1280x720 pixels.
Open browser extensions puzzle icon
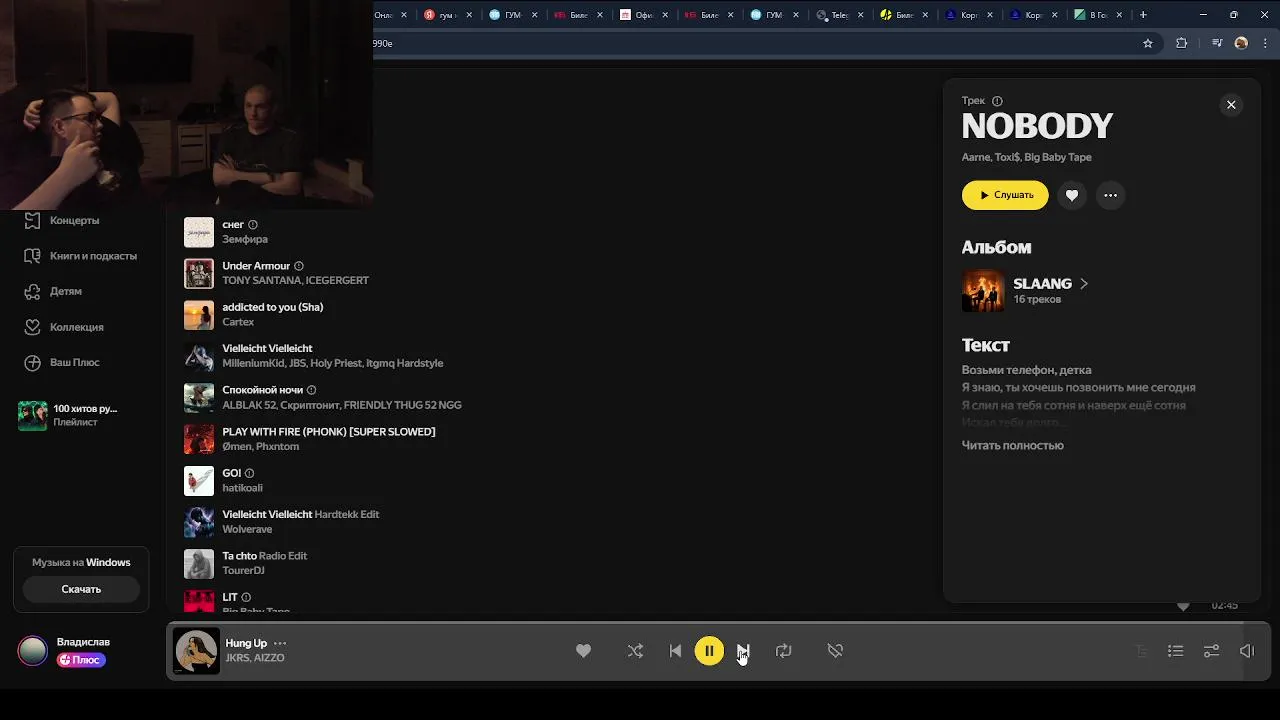point(1181,43)
